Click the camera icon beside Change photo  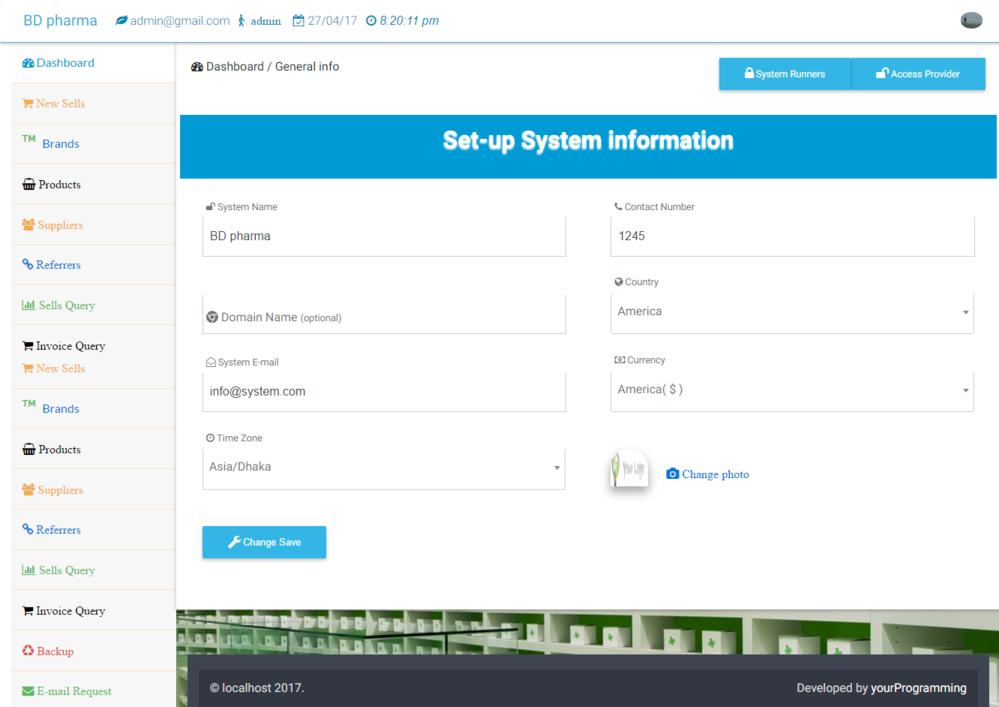tap(672, 474)
